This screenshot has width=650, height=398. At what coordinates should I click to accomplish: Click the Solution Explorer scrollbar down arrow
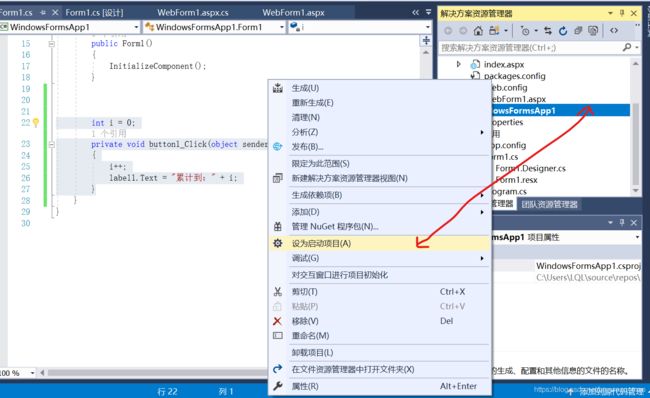[635, 190]
